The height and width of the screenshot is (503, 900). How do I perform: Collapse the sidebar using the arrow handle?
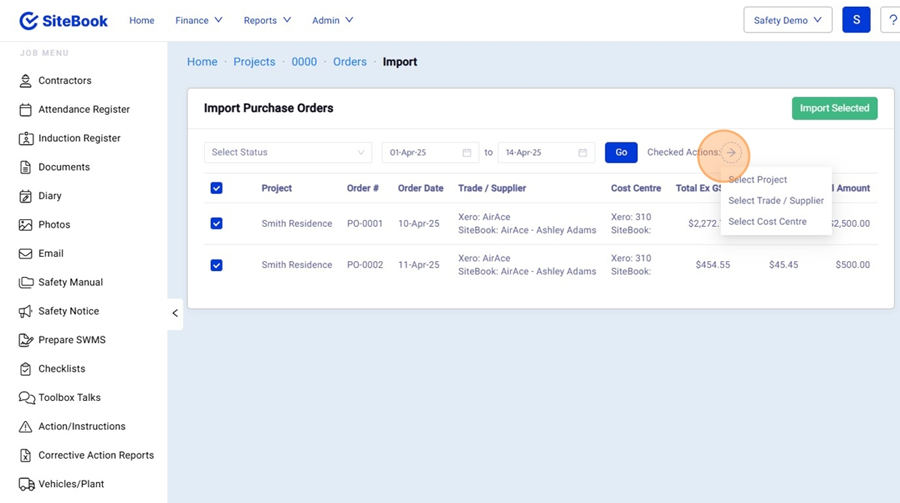175,313
